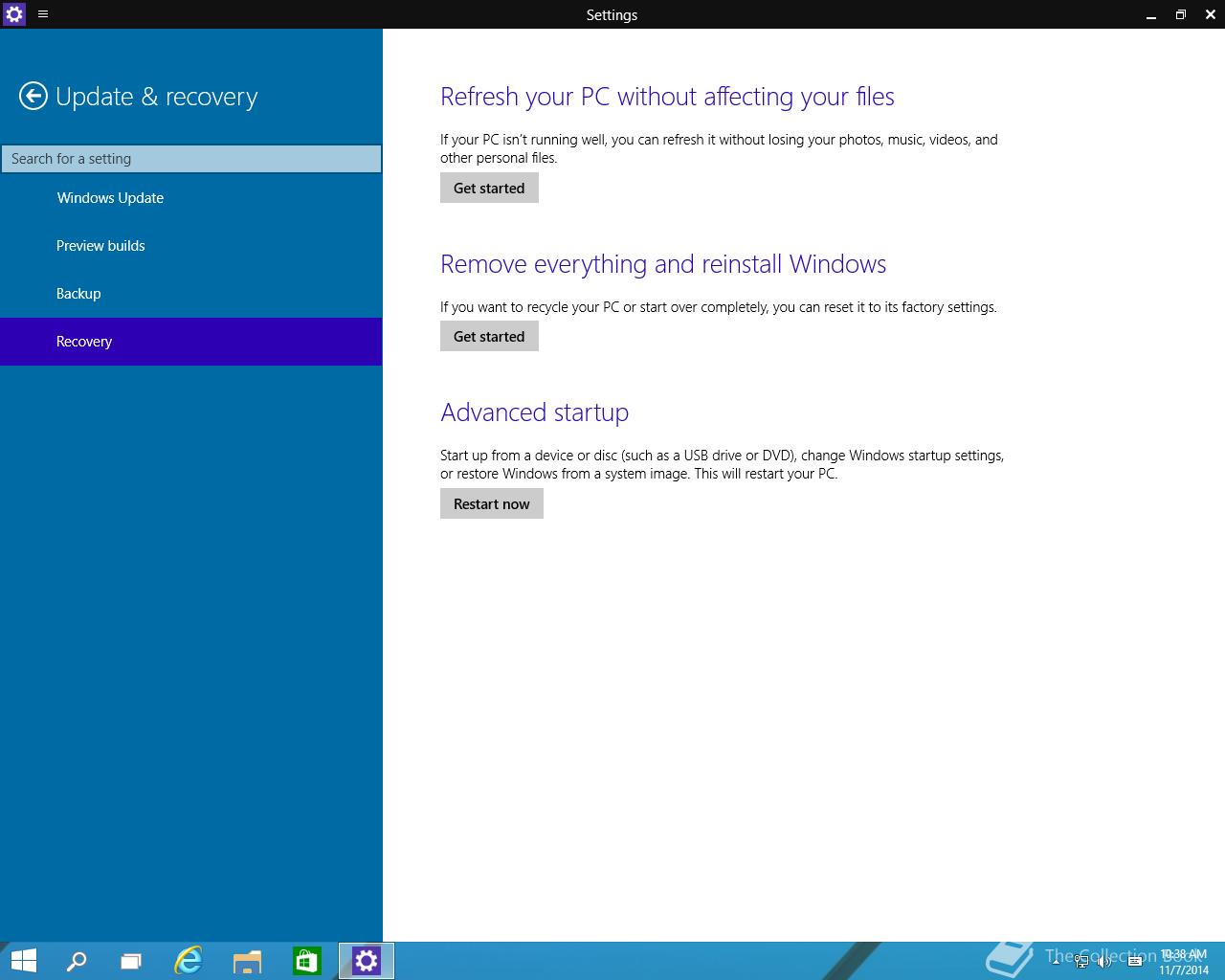Open the hamburger app menu in title bar
The image size is (1225, 980).
pos(43,14)
